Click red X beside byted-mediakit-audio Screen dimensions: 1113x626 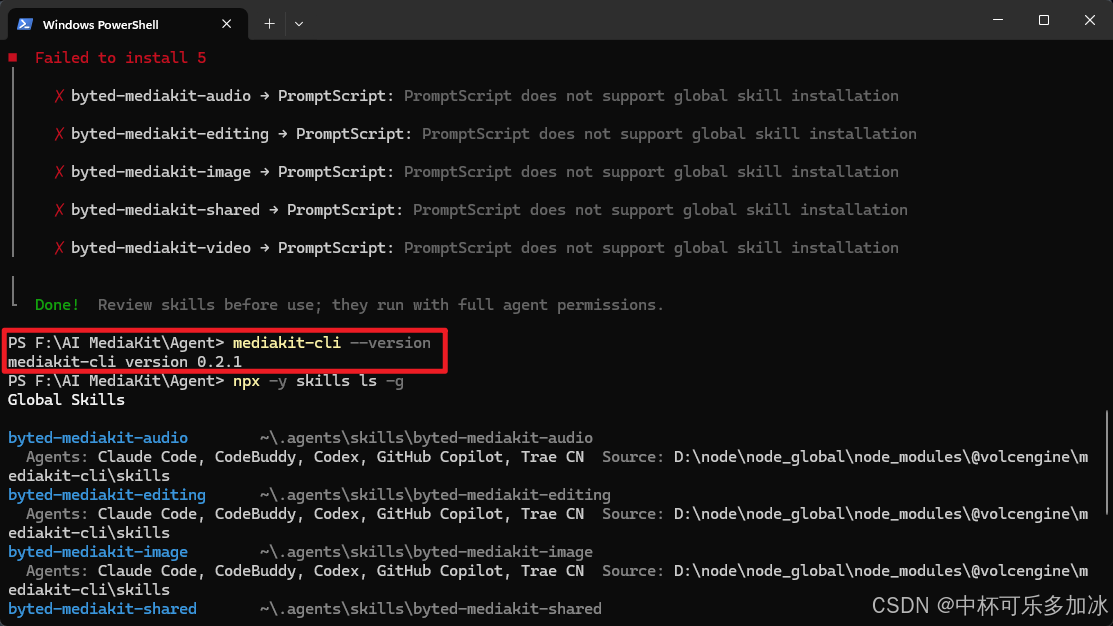tap(59, 96)
